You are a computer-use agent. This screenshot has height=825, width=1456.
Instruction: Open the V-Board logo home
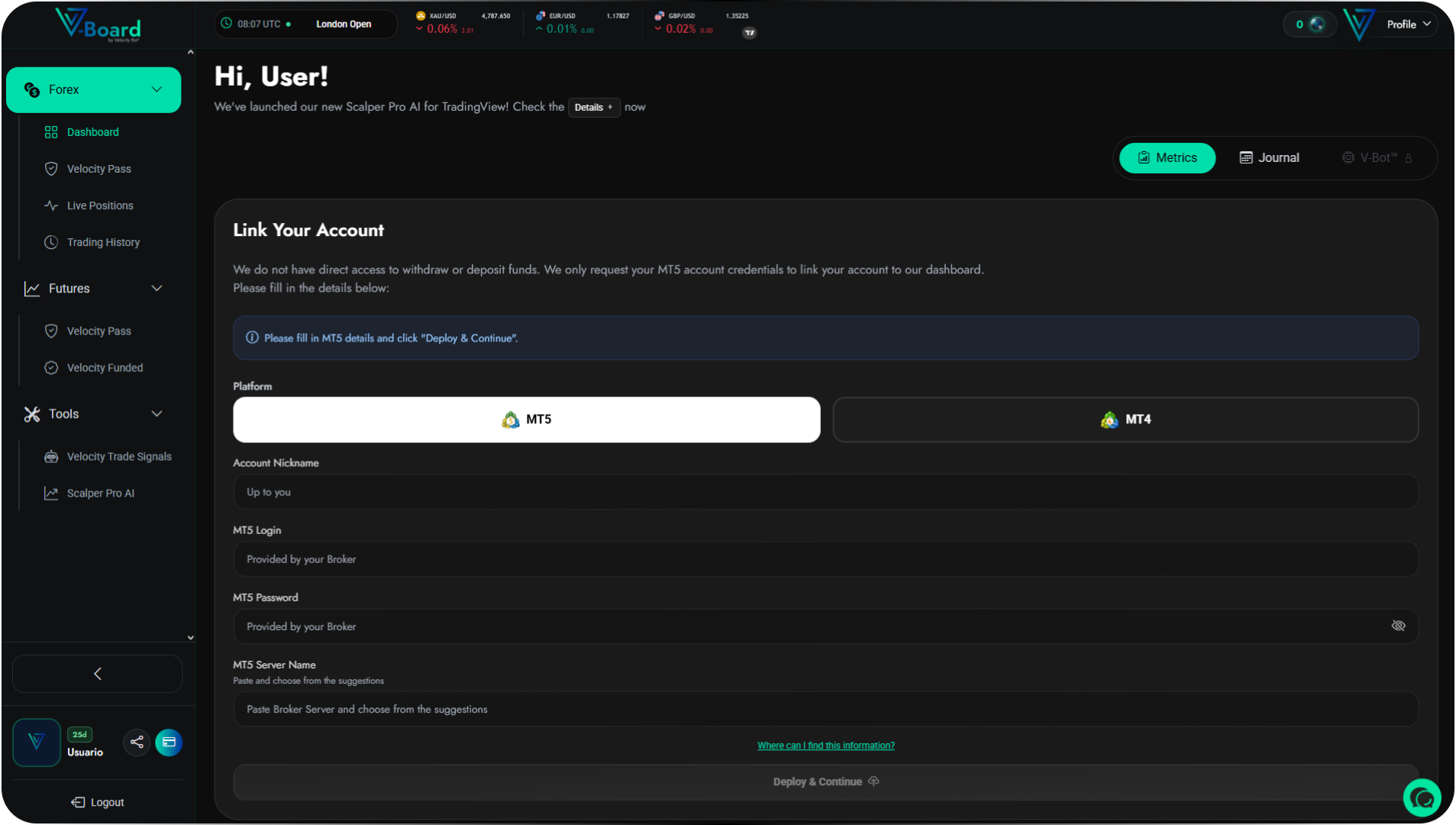tap(98, 25)
